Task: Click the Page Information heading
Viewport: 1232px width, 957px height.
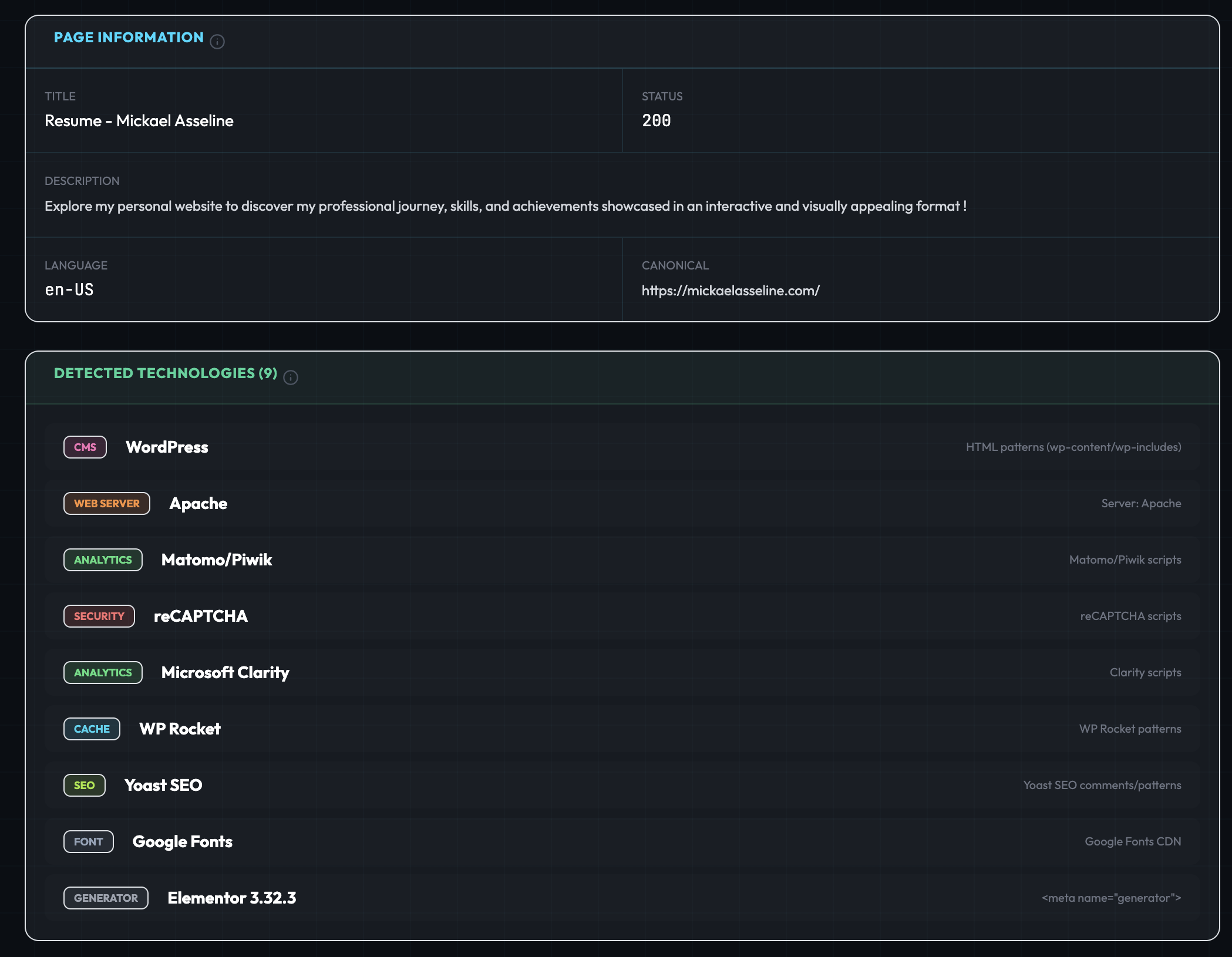Action: pyautogui.click(x=129, y=38)
